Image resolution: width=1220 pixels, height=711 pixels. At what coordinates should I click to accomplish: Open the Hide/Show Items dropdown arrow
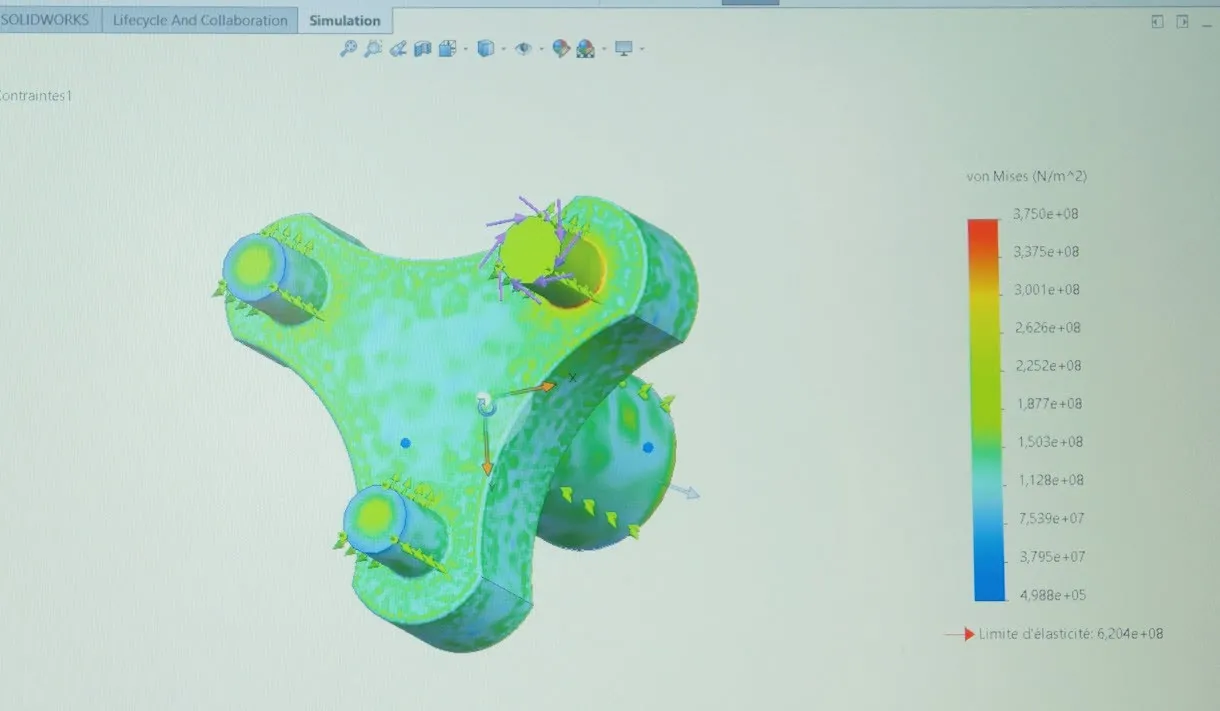541,49
